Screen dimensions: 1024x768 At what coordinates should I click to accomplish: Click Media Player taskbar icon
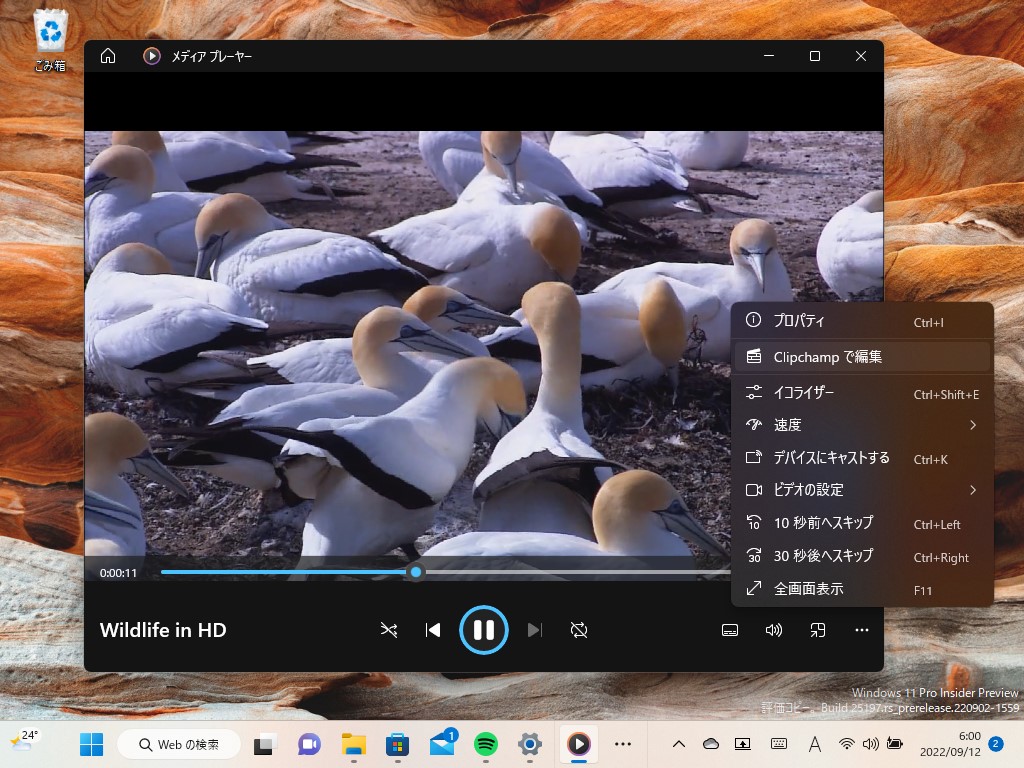point(579,744)
